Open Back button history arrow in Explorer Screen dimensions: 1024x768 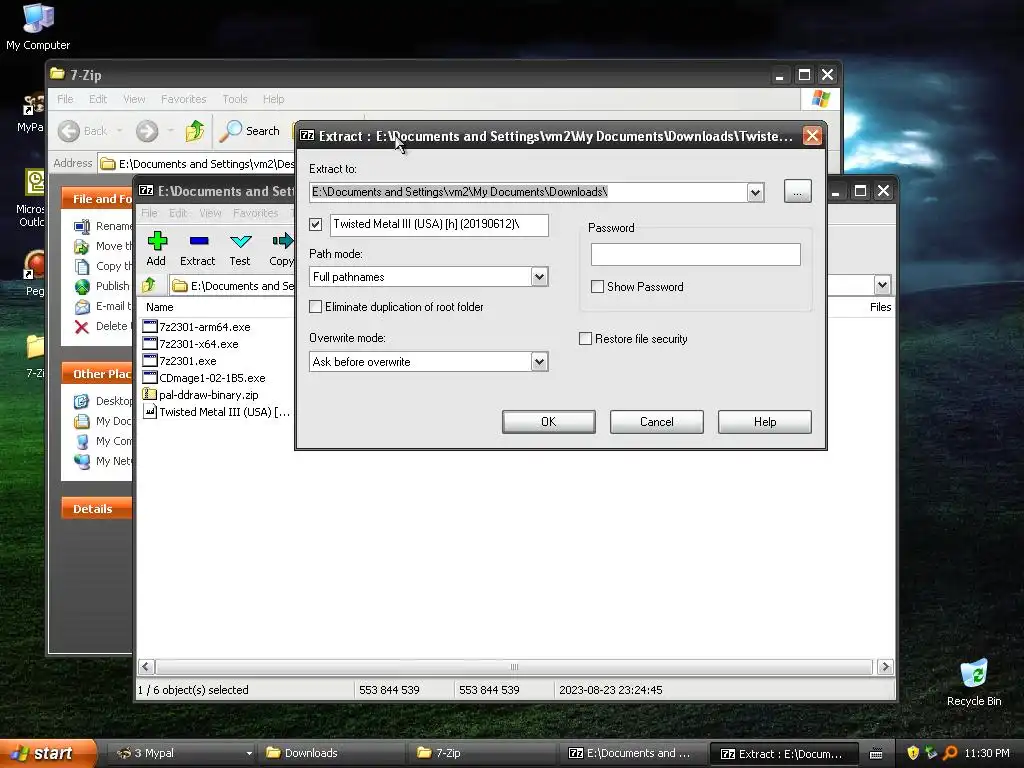click(x=120, y=131)
